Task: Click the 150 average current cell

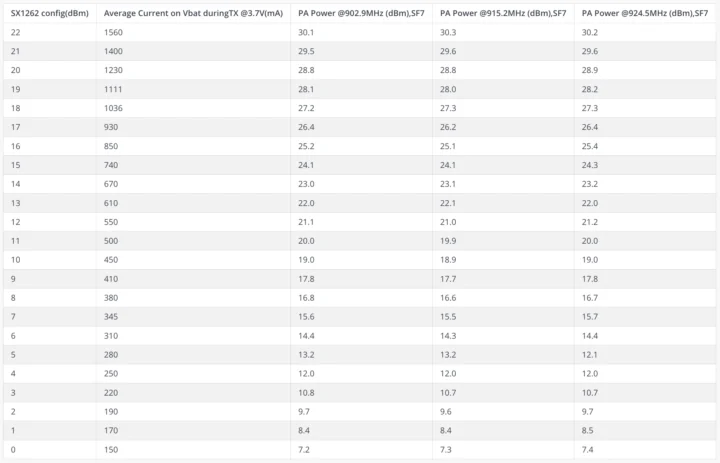Action: click(x=111, y=449)
